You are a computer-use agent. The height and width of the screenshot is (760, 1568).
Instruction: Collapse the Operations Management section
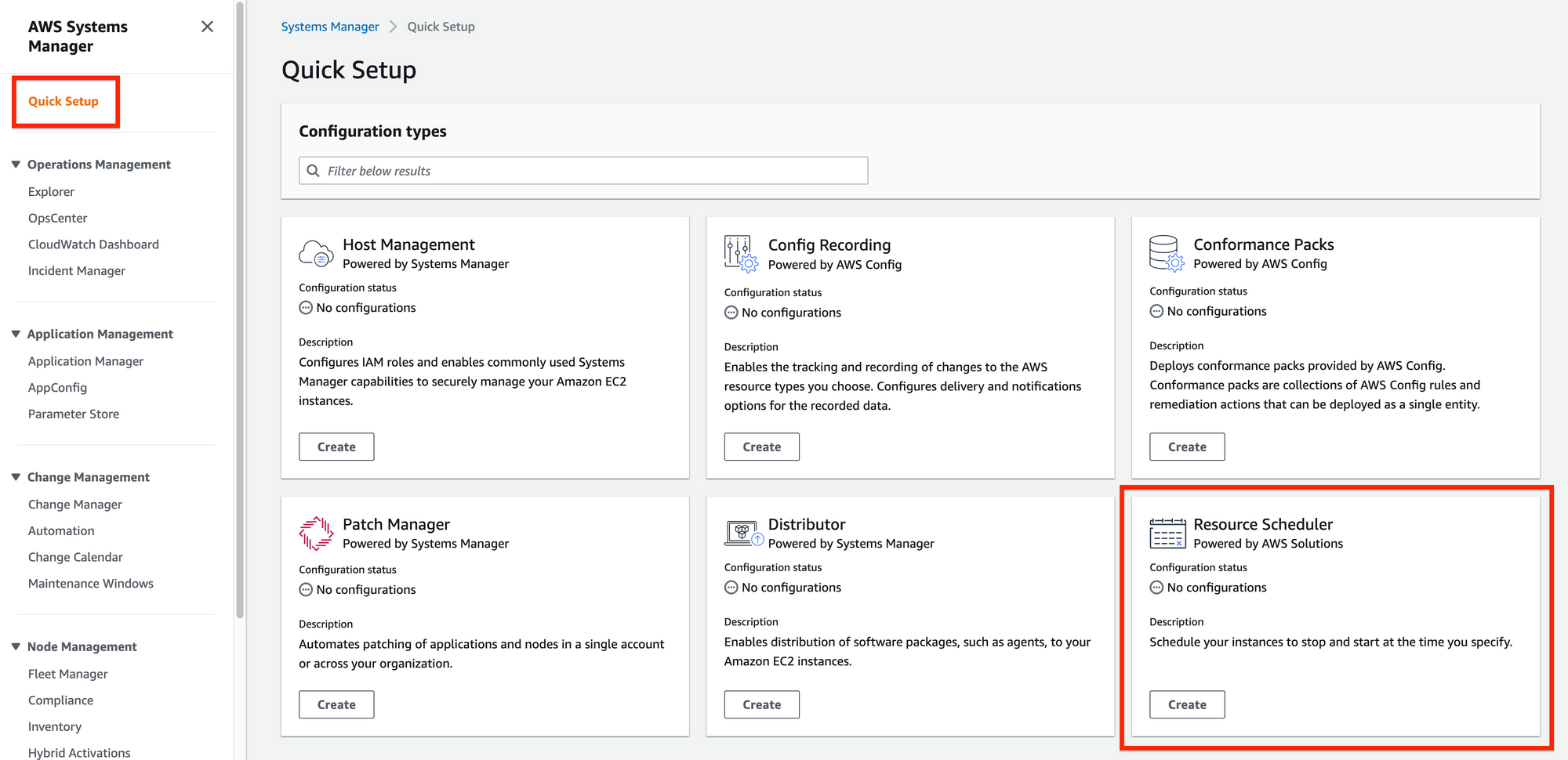tap(16, 165)
